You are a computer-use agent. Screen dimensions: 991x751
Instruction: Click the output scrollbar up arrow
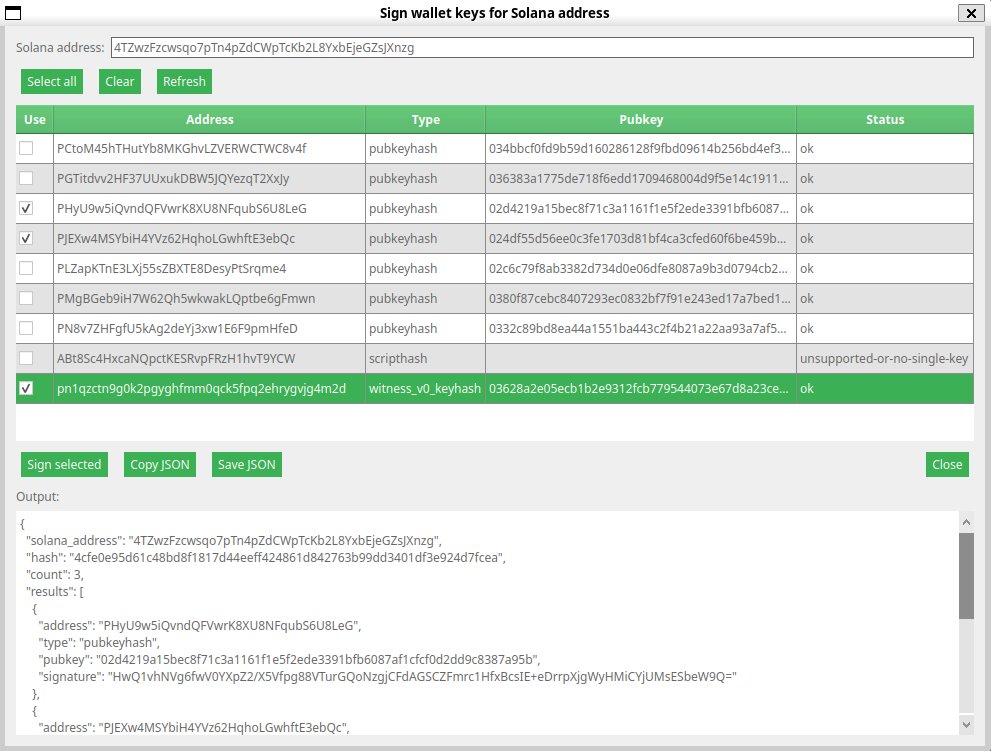coord(966,522)
